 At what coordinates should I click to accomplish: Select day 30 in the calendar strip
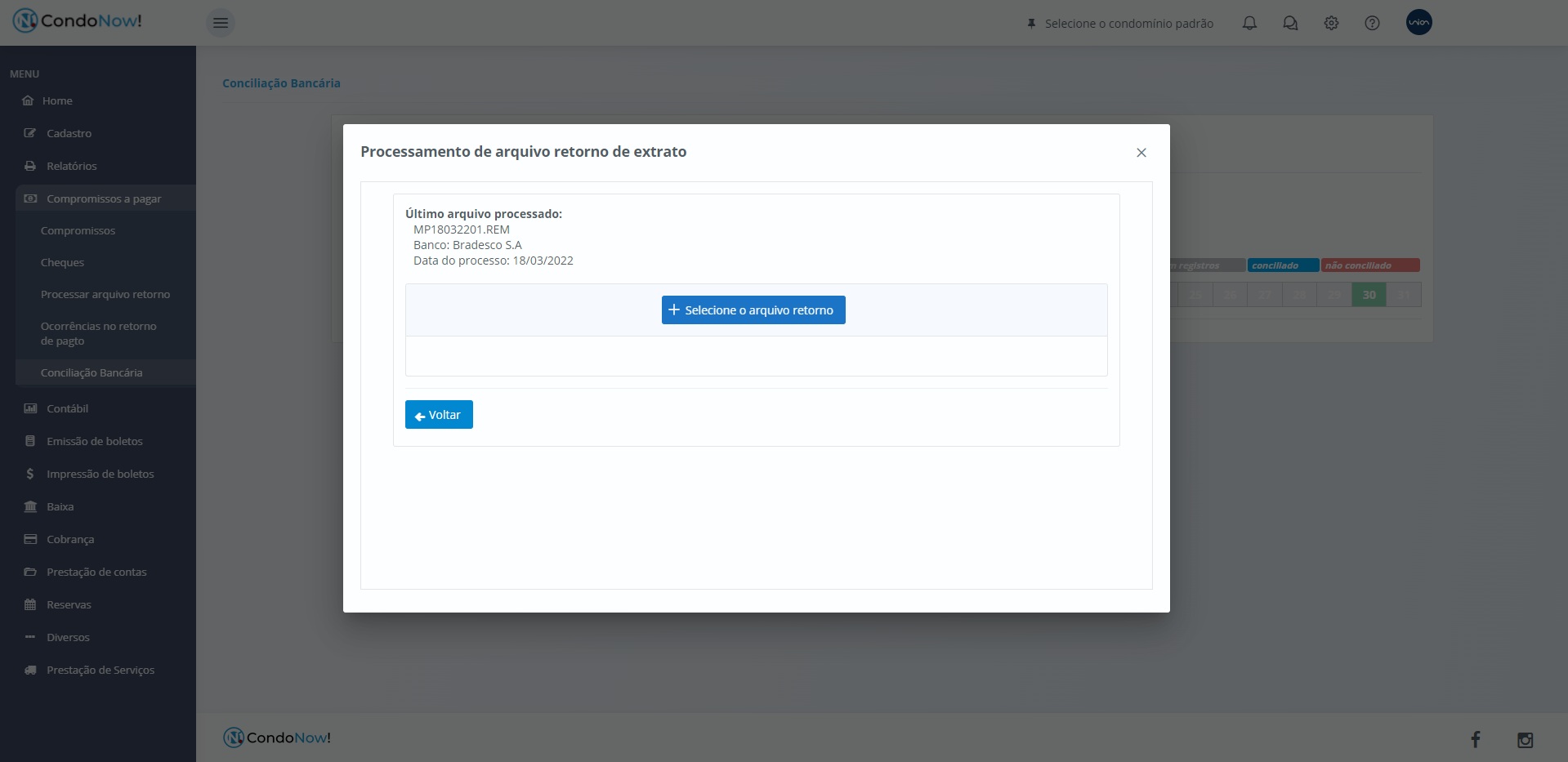point(1369,295)
